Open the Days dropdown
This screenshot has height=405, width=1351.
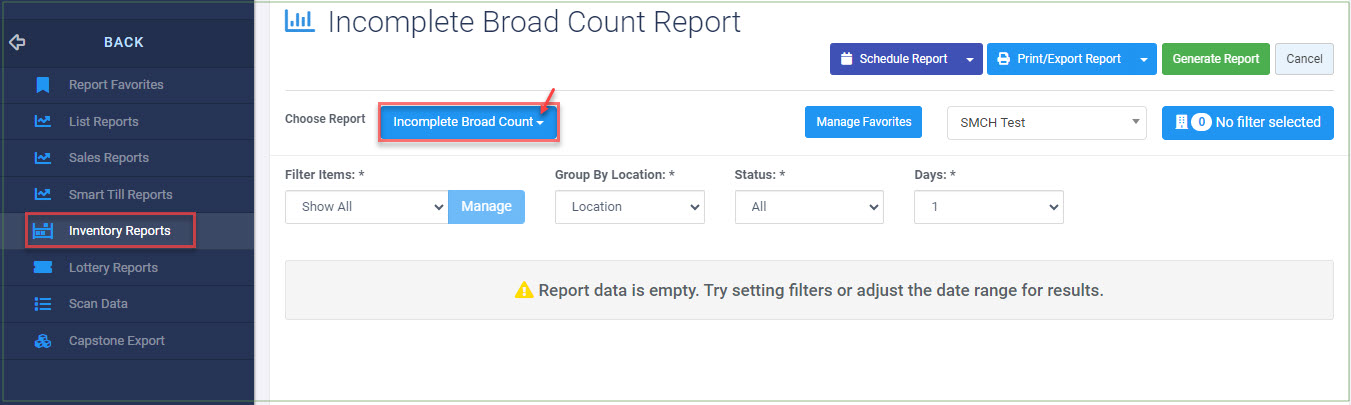tap(989, 207)
